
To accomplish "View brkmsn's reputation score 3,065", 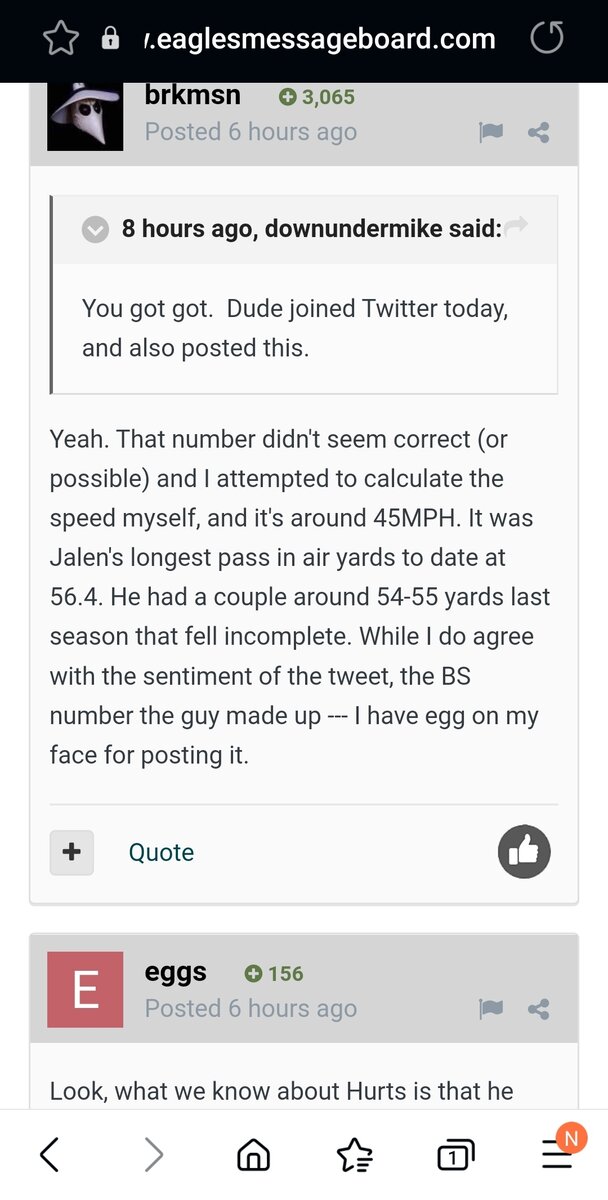I will pyautogui.click(x=317, y=97).
